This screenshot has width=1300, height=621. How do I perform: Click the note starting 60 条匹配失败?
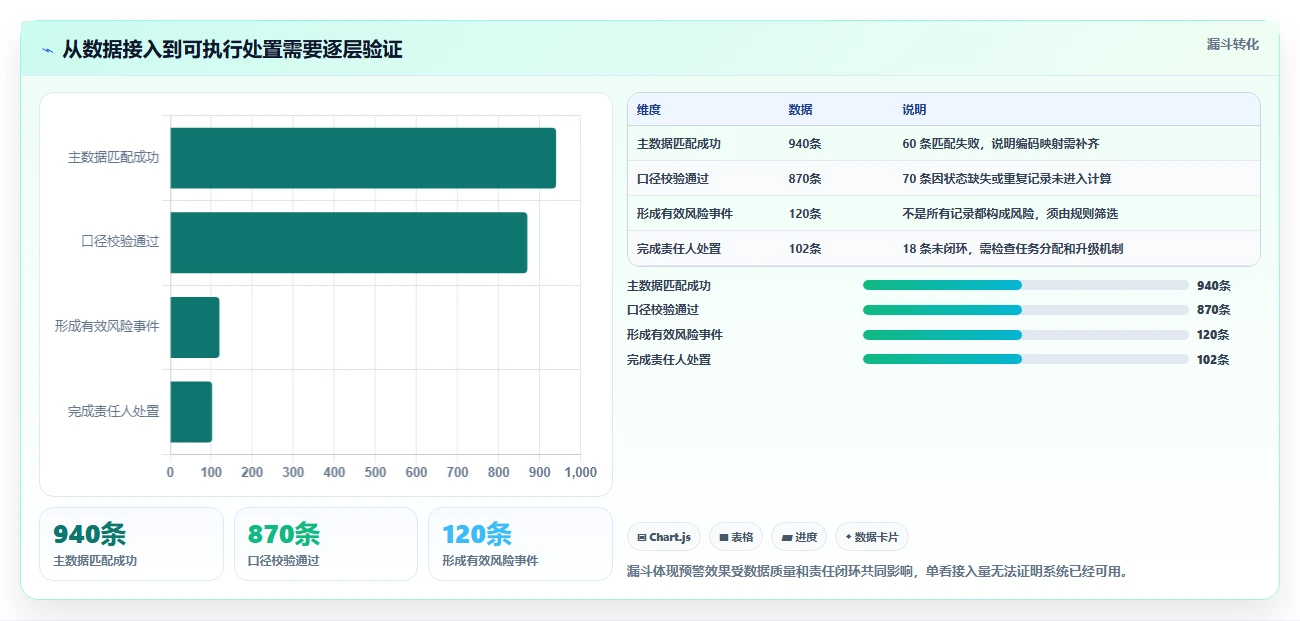pyautogui.click(x=1001, y=144)
